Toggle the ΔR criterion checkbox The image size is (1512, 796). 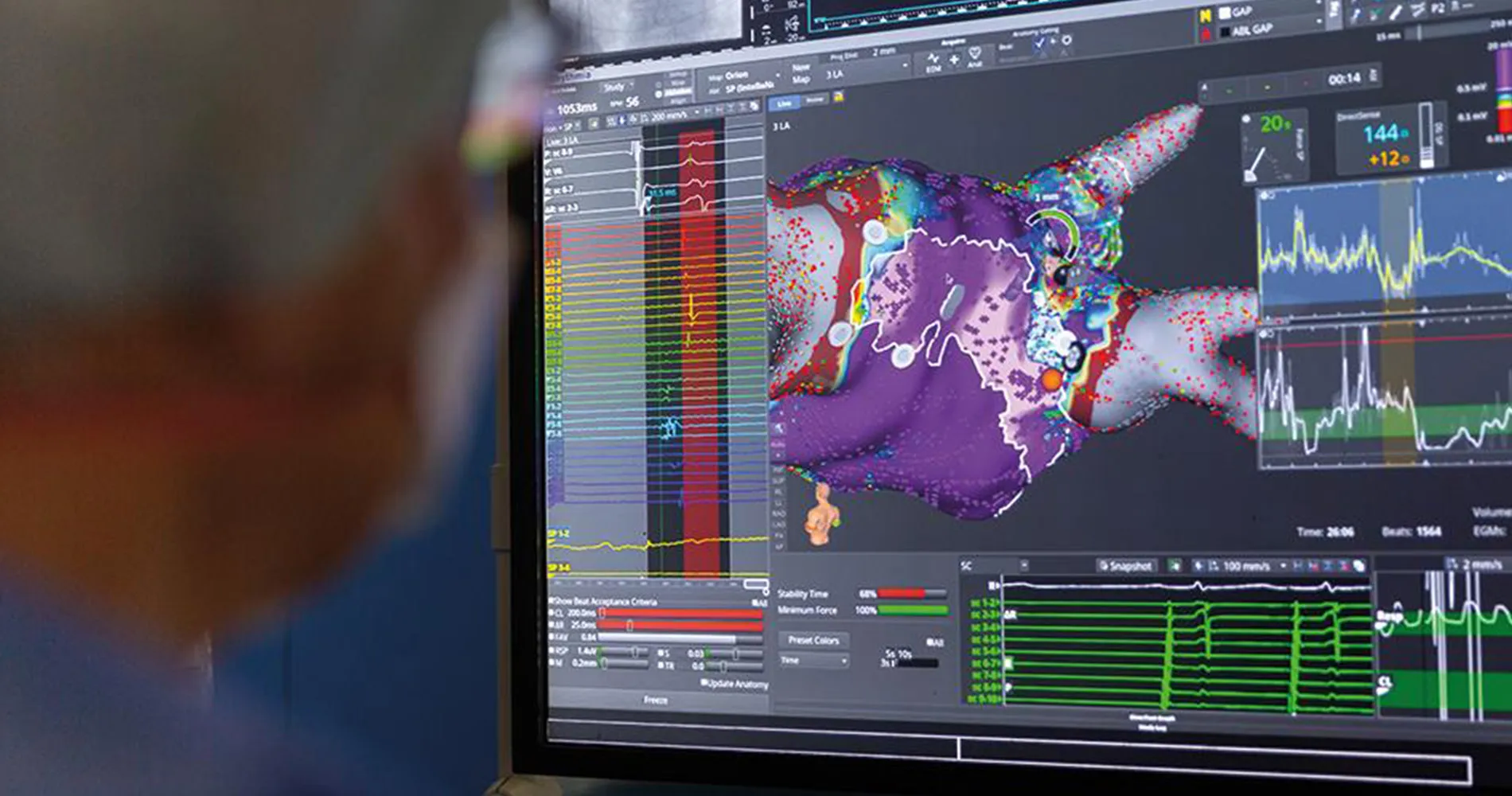point(551,625)
